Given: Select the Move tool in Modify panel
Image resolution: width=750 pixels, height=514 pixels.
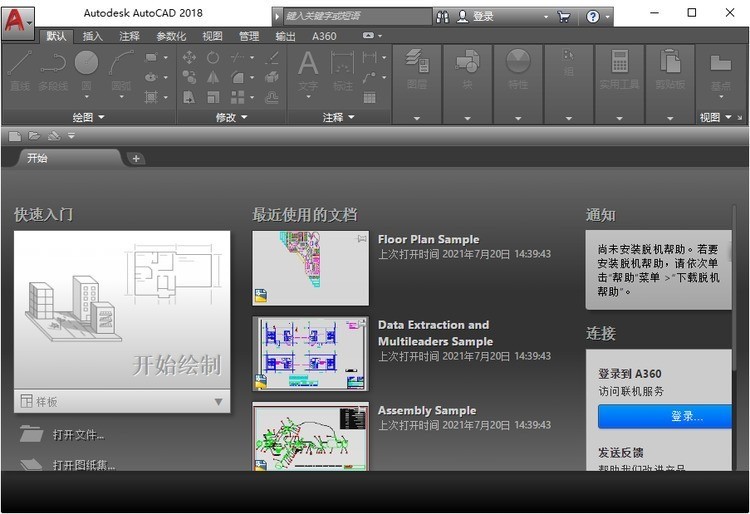Looking at the screenshot, I should pos(189,58).
